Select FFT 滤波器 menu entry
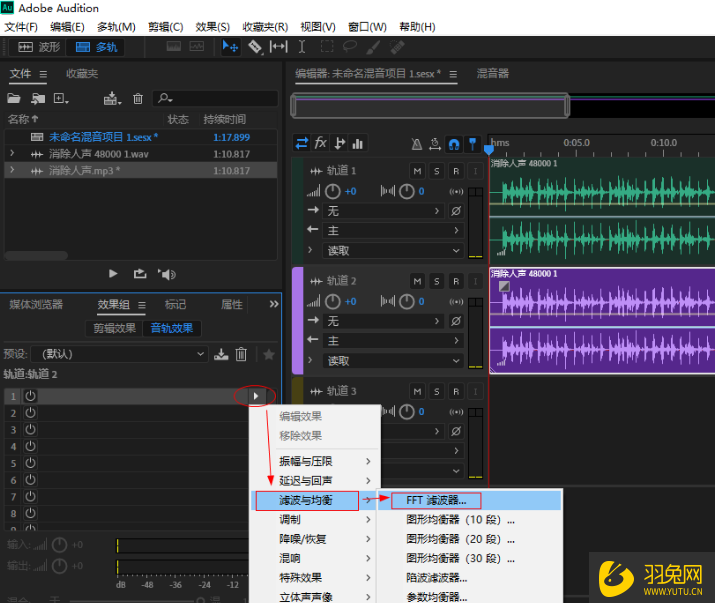This screenshot has width=715, height=603. point(470,500)
